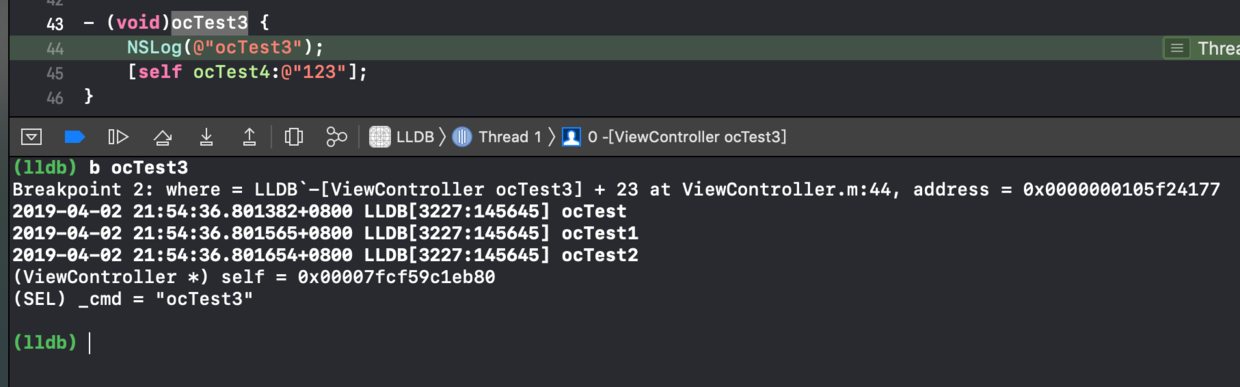Click the LLDB app icon in jump bar
This screenshot has width=1240, height=387.
click(x=379, y=137)
